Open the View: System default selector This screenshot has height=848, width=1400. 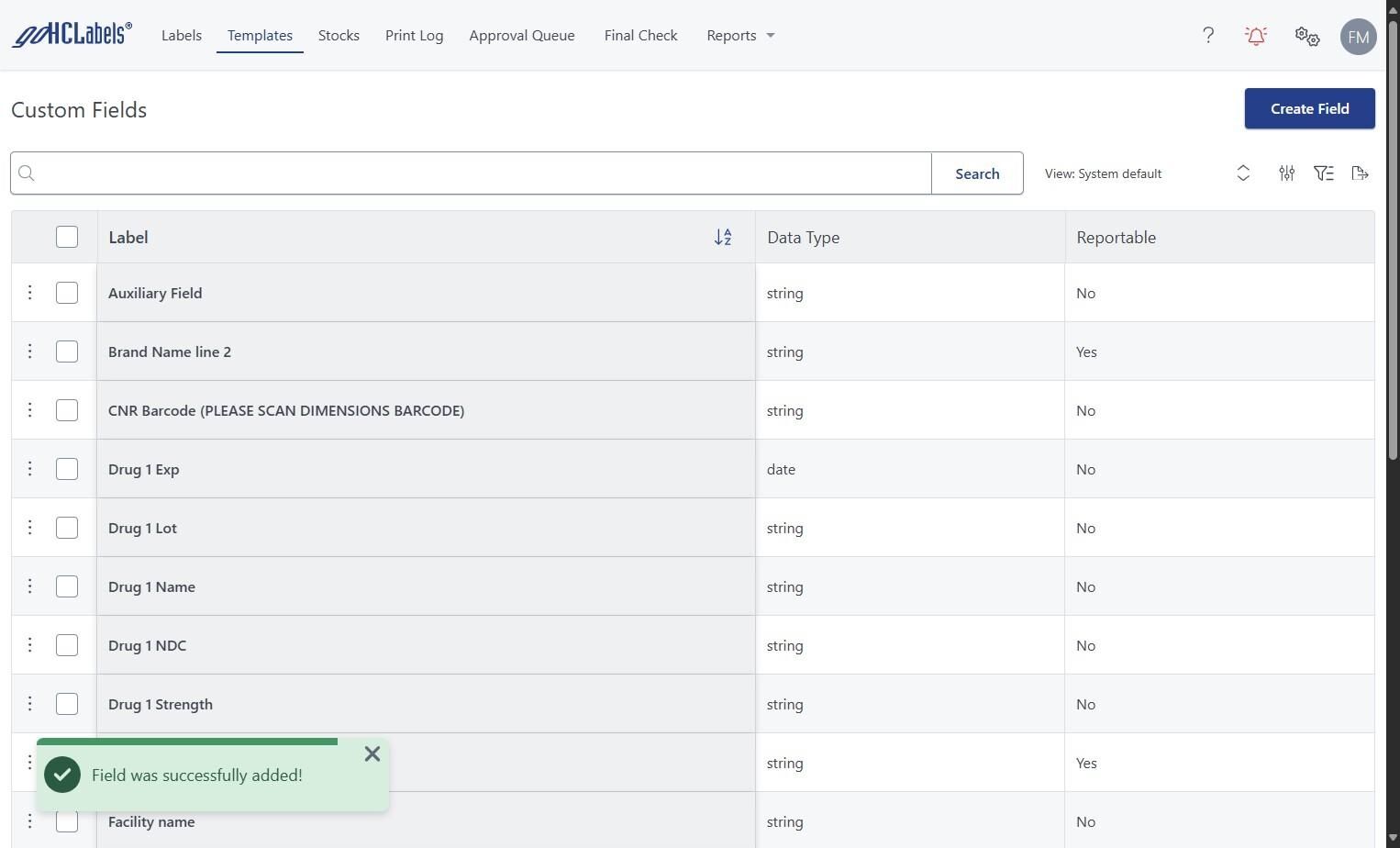1147,173
